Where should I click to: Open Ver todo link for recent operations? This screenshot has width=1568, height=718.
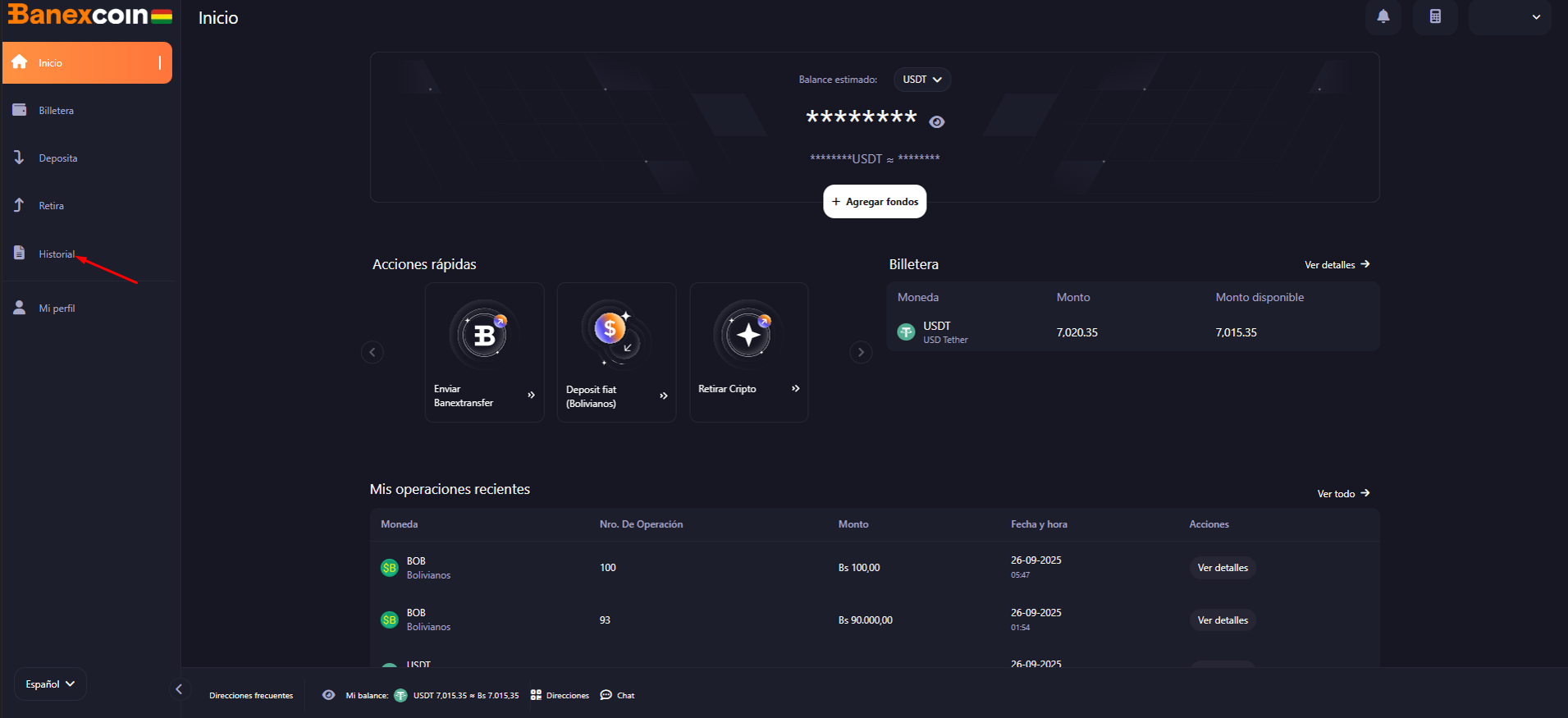1343,493
